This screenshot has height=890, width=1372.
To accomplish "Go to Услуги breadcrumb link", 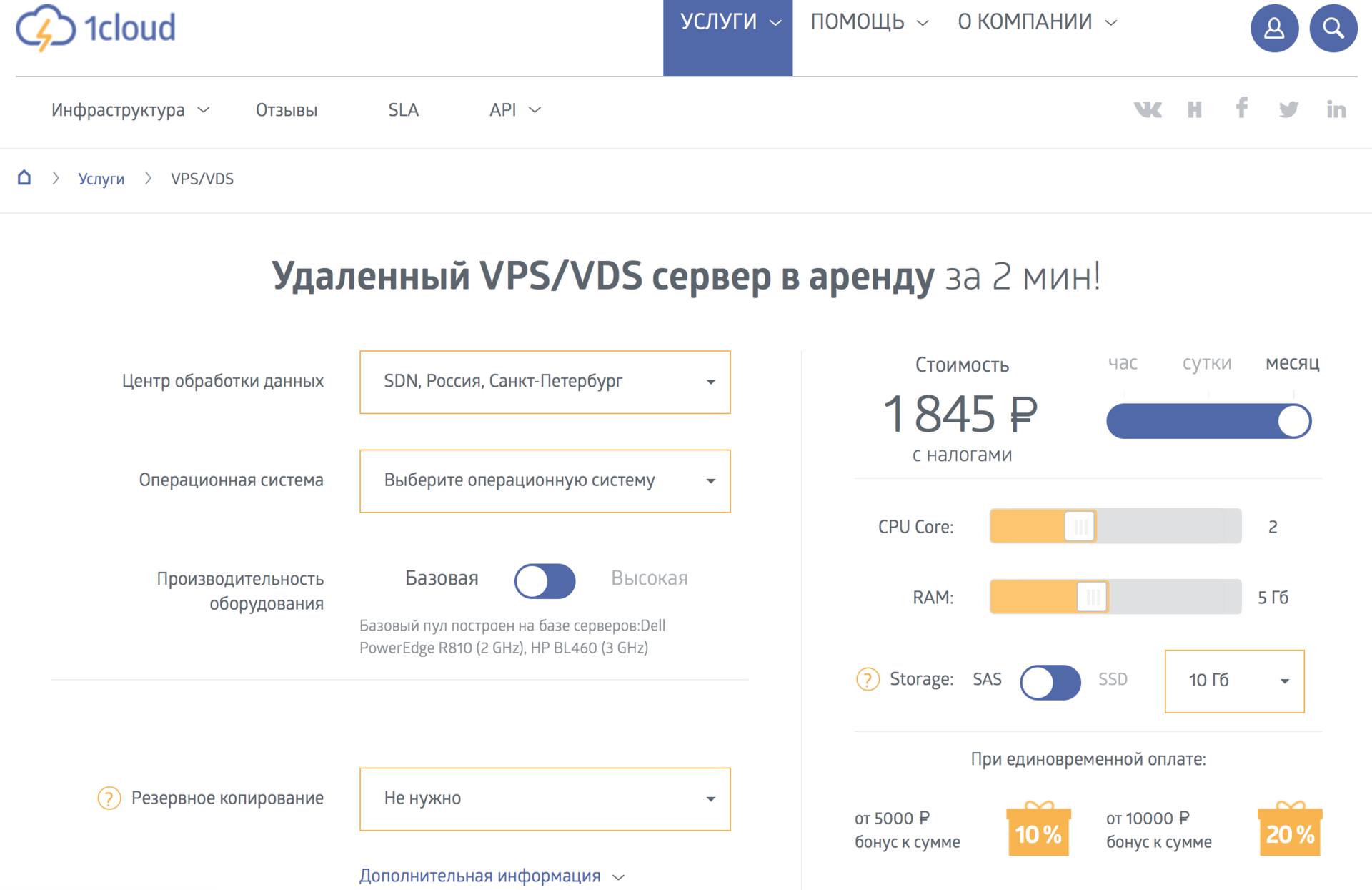I will 101,179.
